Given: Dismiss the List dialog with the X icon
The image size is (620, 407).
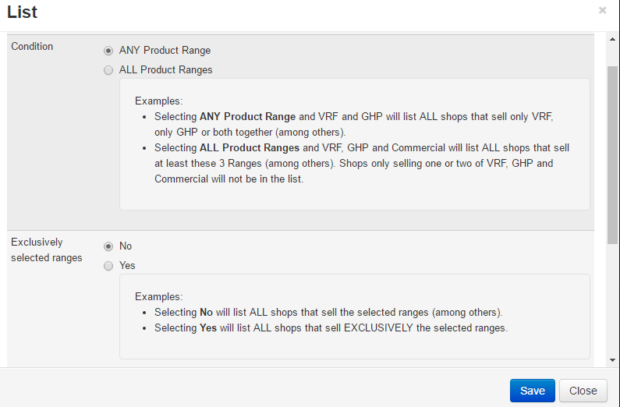Looking at the screenshot, I should click(602, 10).
